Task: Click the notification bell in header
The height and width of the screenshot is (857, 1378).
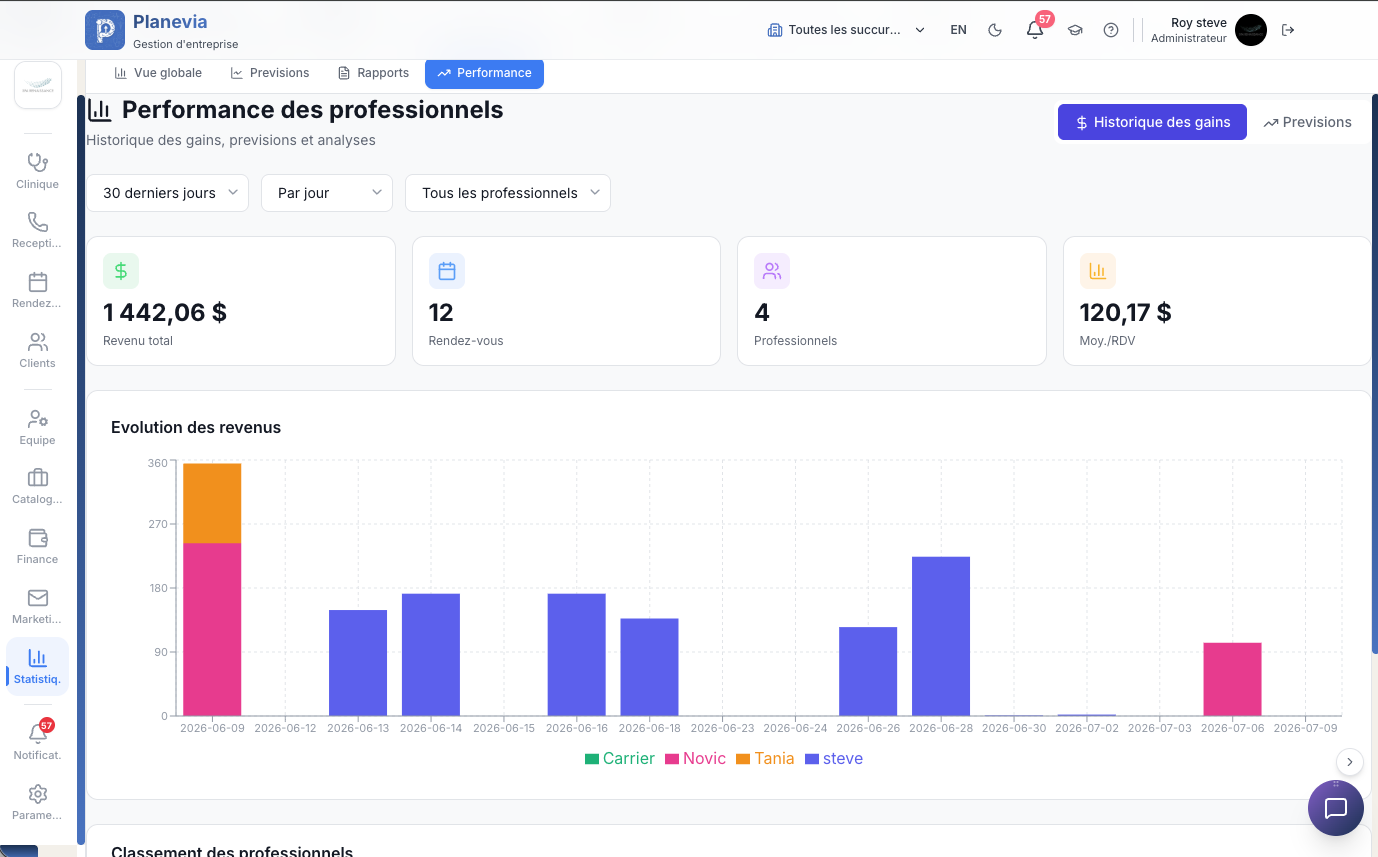Action: [1035, 30]
